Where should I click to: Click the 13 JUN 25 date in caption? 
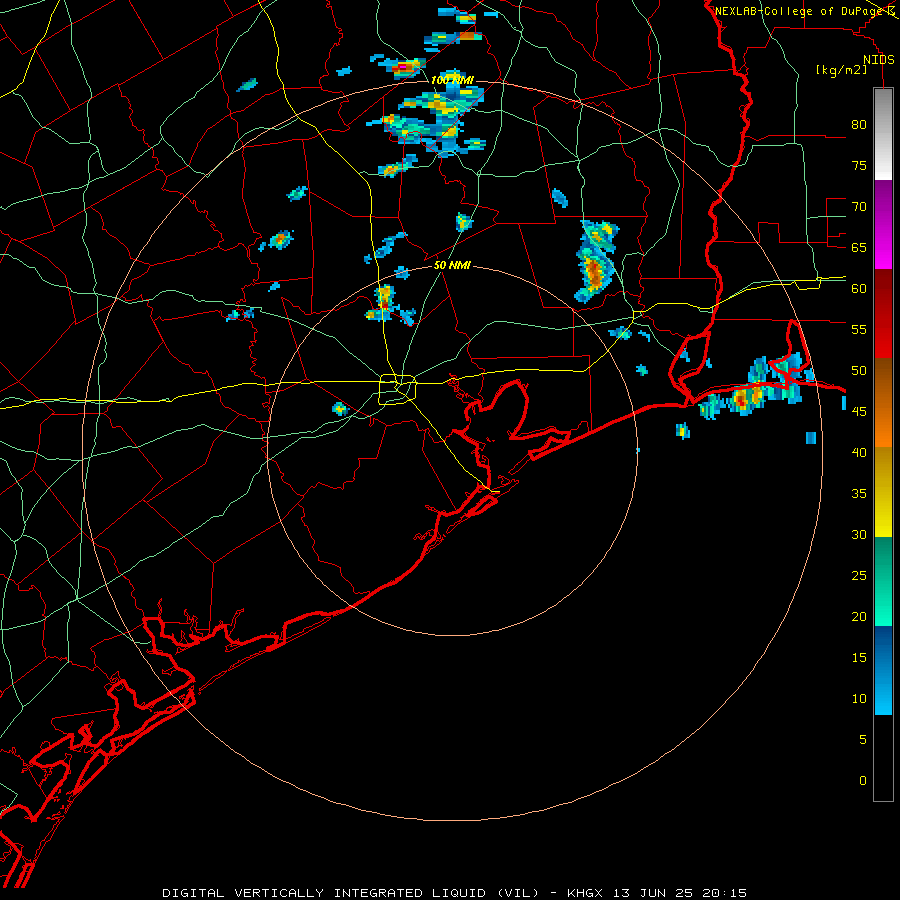click(x=653, y=893)
